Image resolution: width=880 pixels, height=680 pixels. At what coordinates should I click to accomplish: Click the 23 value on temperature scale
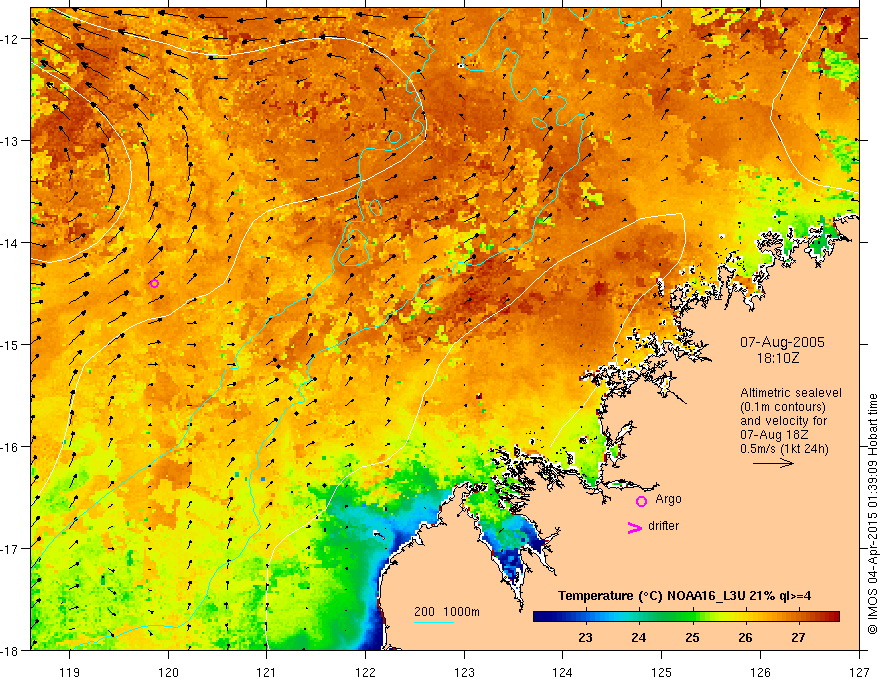point(585,637)
